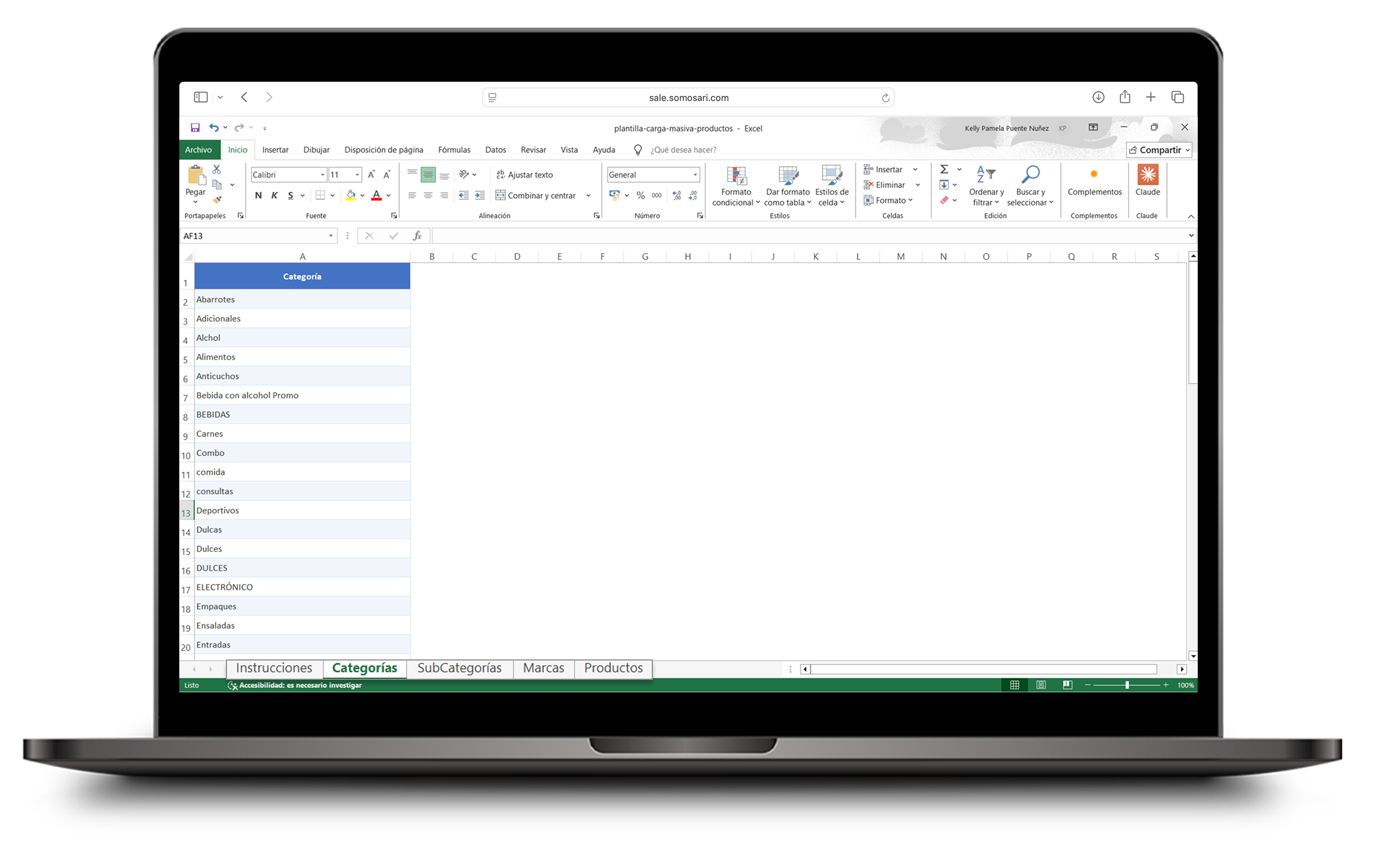Apply the yellow fill color bucket
This screenshot has width=1400, height=858.
(351, 196)
